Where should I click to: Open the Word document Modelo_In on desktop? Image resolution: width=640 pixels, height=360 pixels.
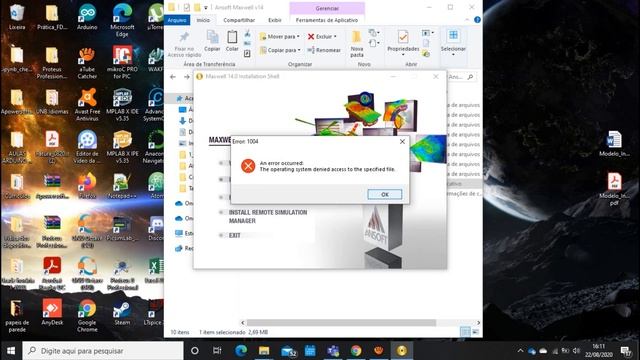pos(614,143)
